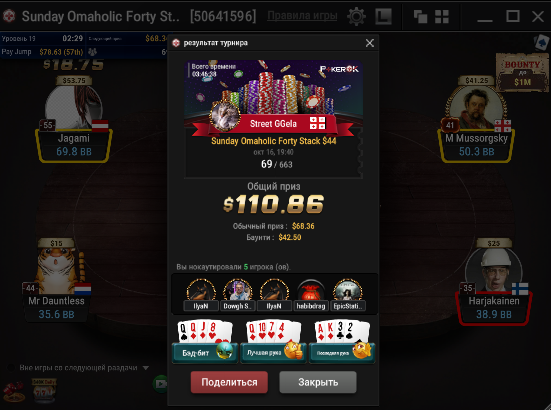The image size is (551, 410).
Task: Select the Бэд-бит hand tab
Action: click(205, 353)
